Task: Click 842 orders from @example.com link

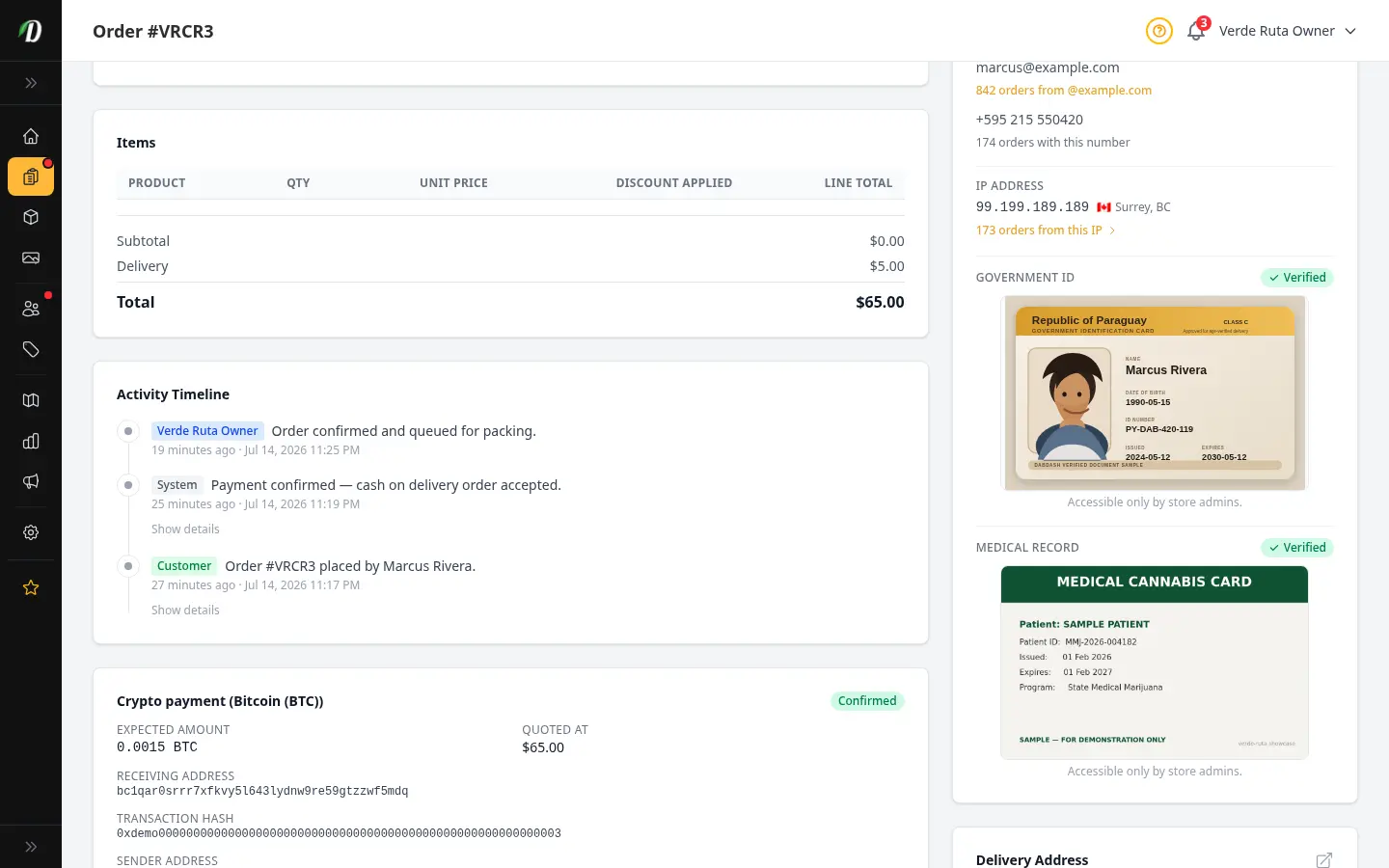Action: [x=1063, y=90]
